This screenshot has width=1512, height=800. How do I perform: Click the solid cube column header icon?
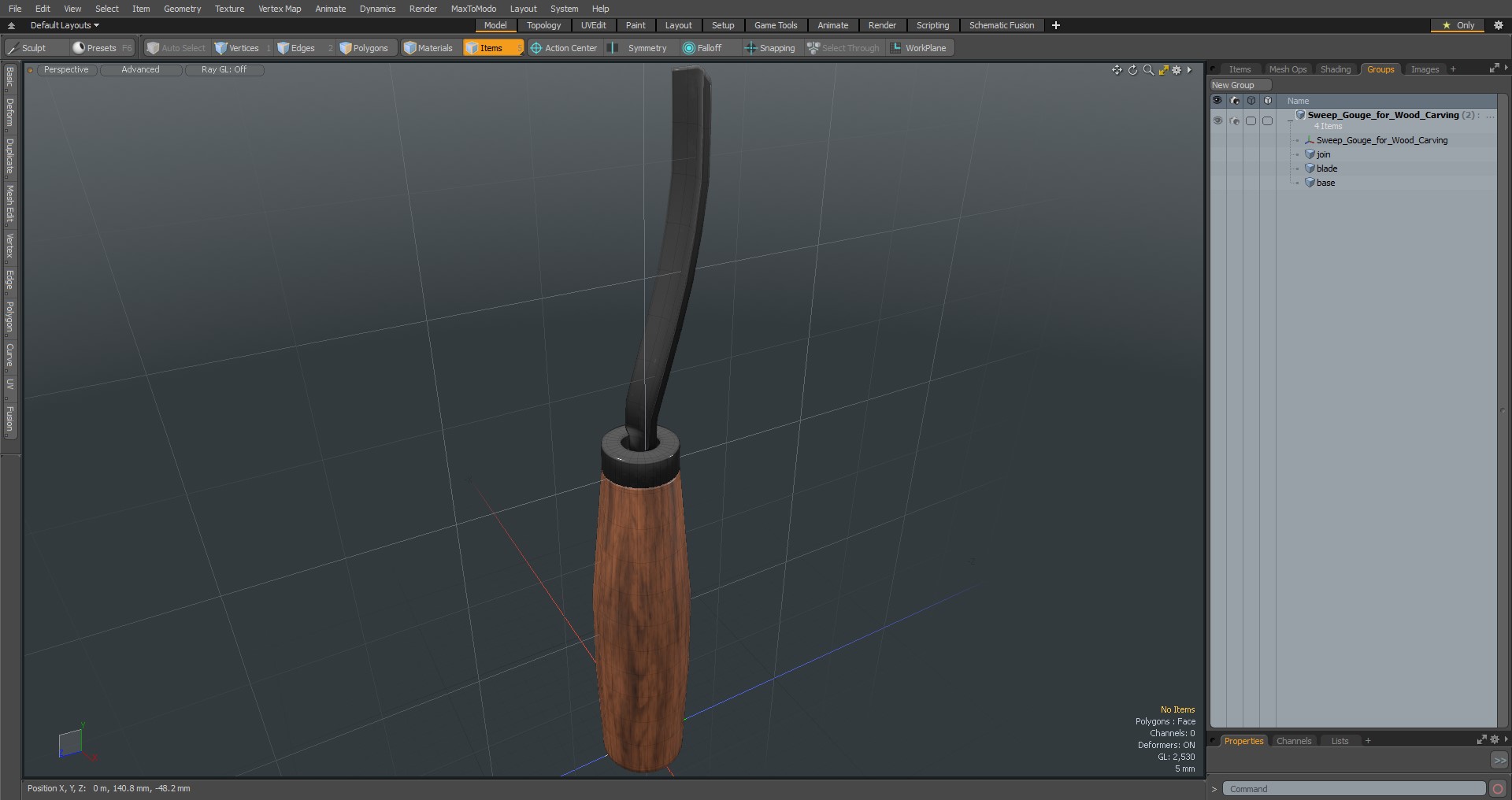click(1267, 101)
